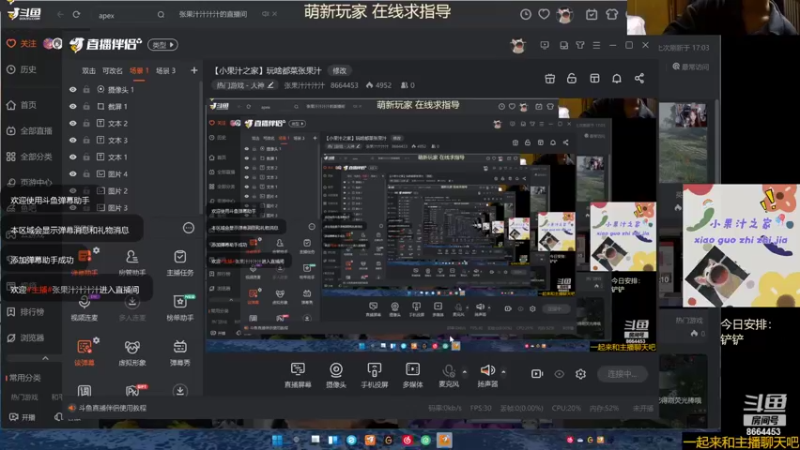Toggle visibility of 截屏 1 source
This screenshot has width=800, height=450.
click(73, 107)
